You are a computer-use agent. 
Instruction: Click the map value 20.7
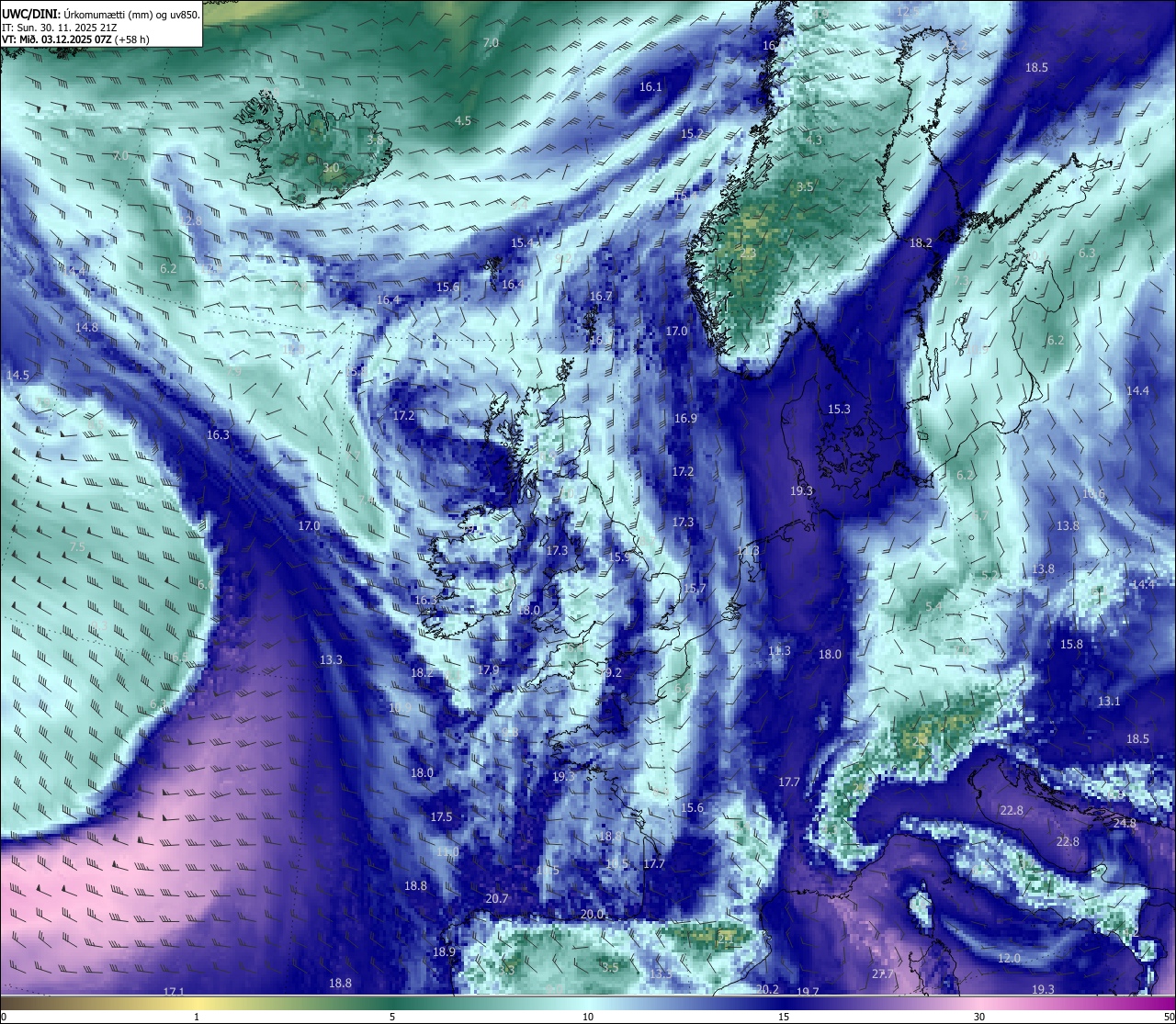[496, 898]
